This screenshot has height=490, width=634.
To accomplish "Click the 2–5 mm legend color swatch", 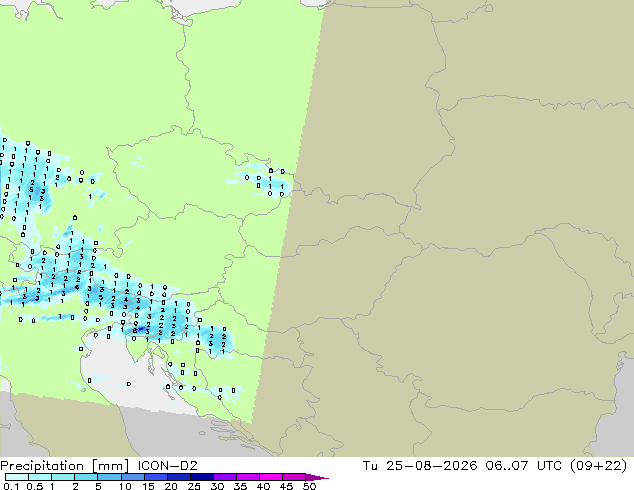I will point(86,477).
